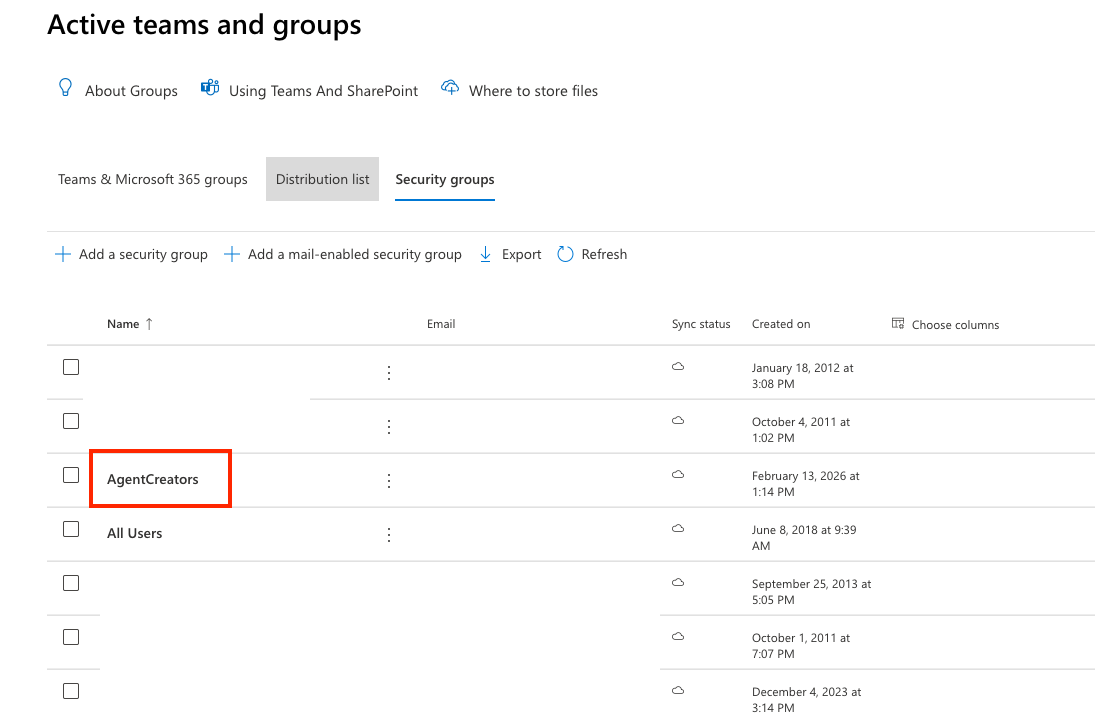Select the Where to store files cloud icon
The width and height of the screenshot is (1095, 717).
450,87
